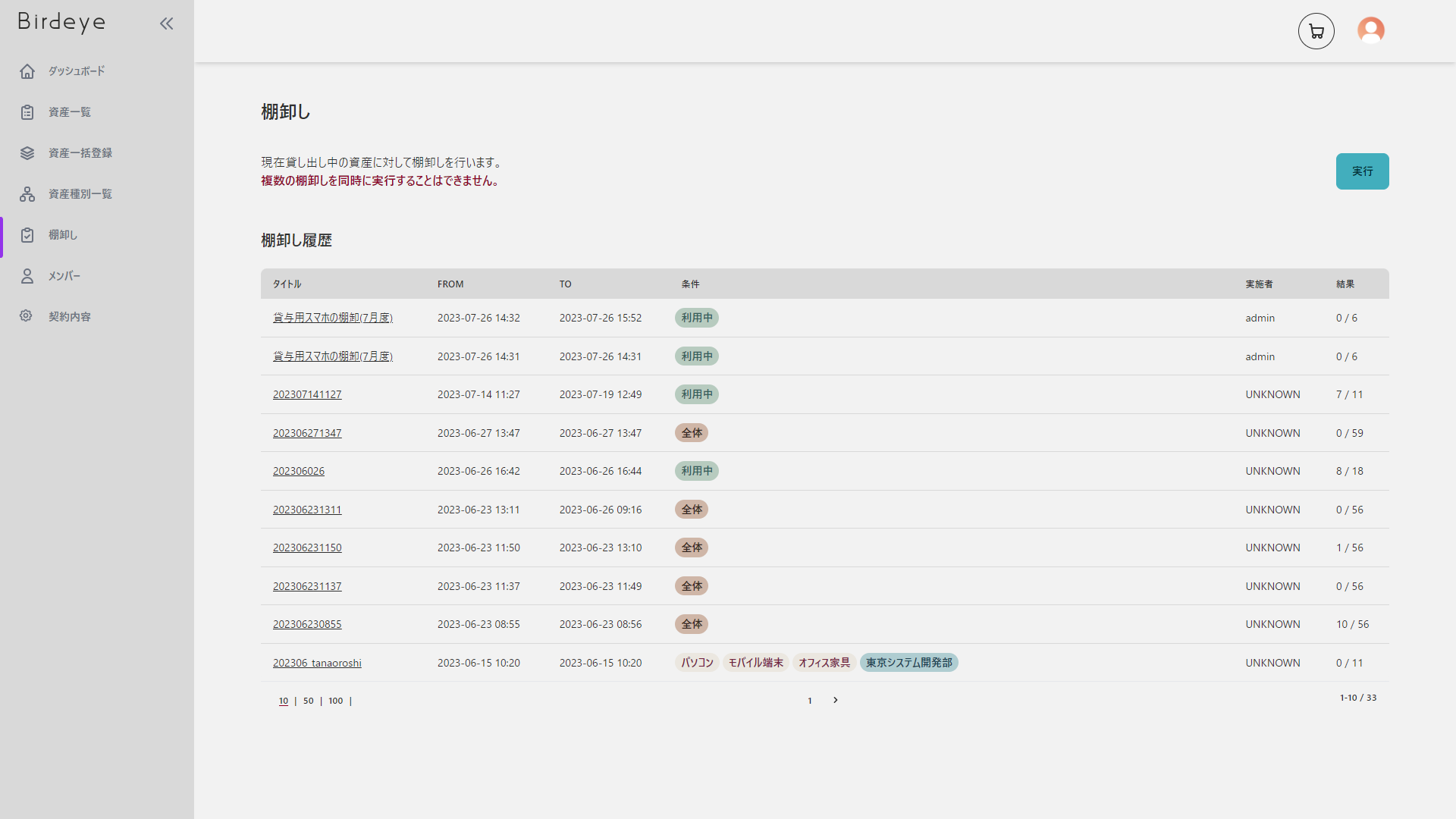Open the 202306_tanaoroshi inventory record
Viewport: 1456px width, 819px height.
coord(317,663)
